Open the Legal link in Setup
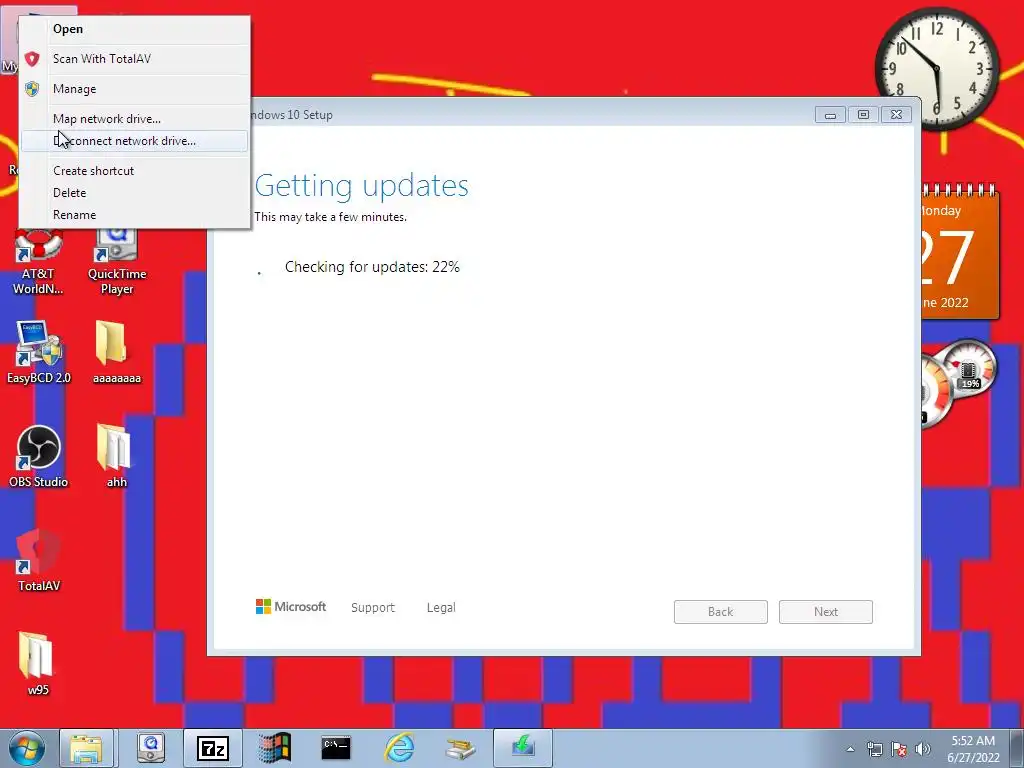 [441, 607]
